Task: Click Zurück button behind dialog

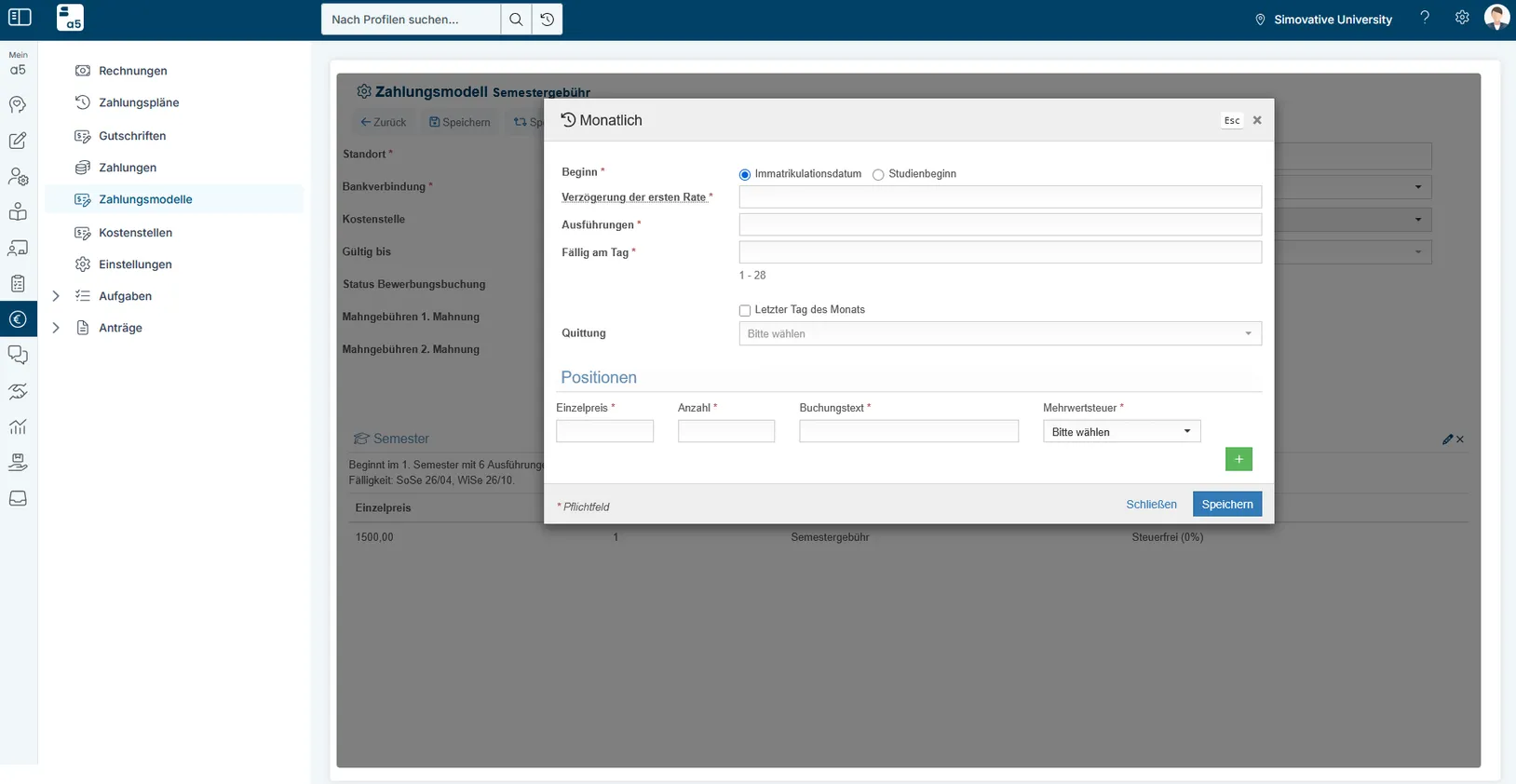Action: click(384, 122)
